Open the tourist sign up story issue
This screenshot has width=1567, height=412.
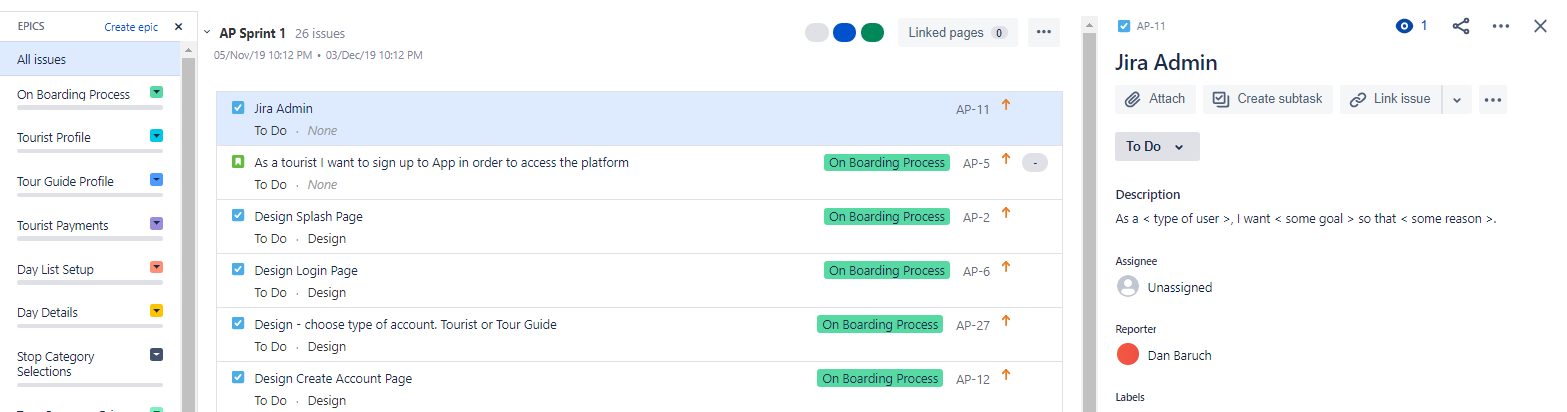(x=441, y=162)
